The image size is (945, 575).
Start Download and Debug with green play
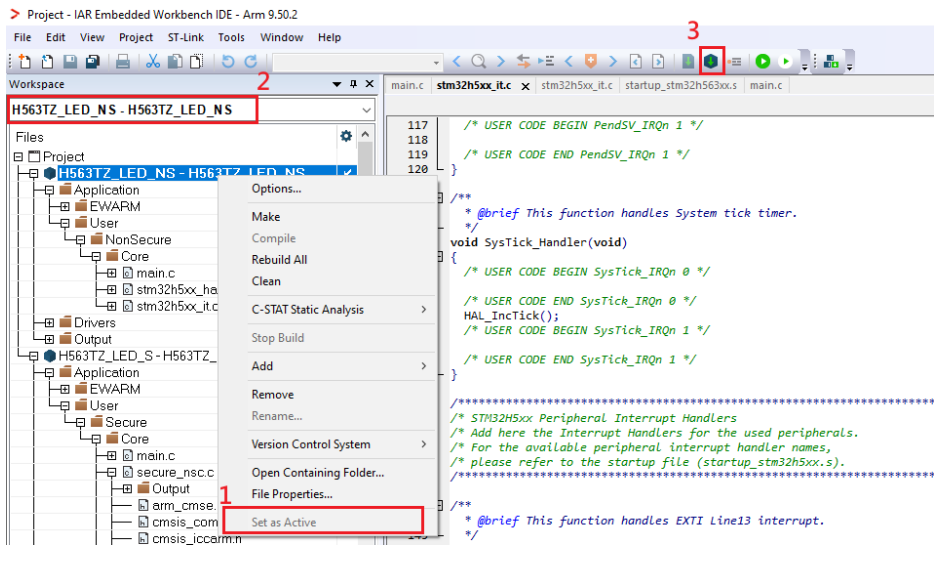763,61
